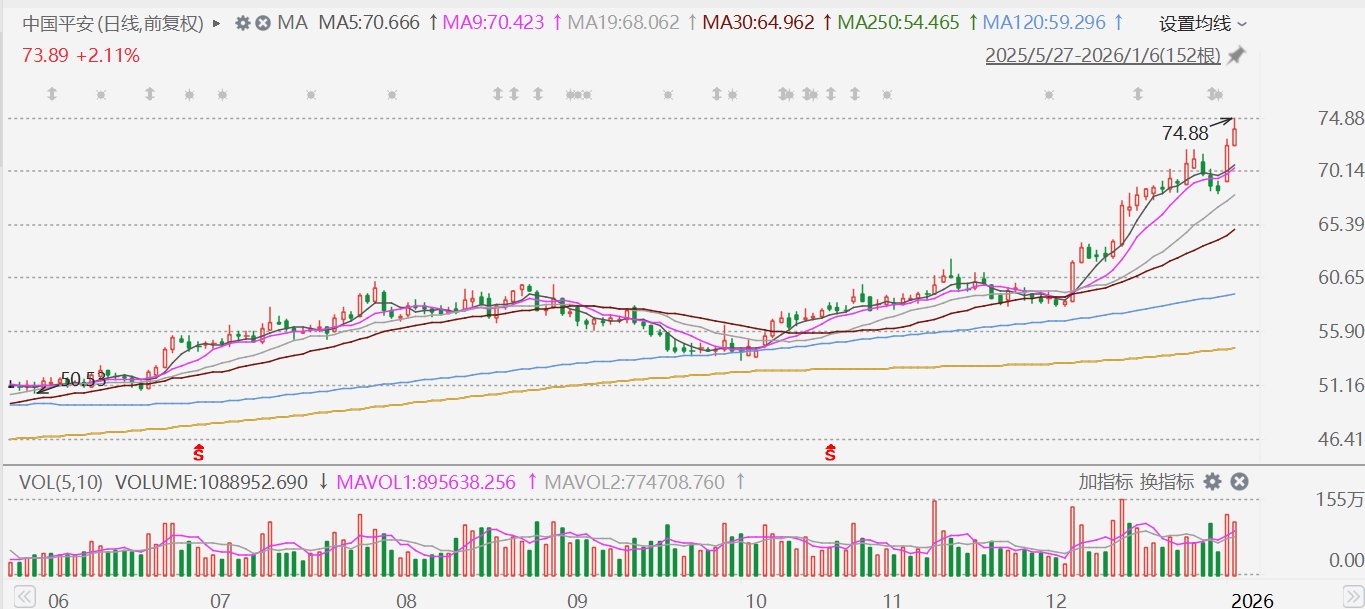This screenshot has width=1365, height=609.
Task: Open the MA indicator settings gear icon
Action: (x=241, y=22)
